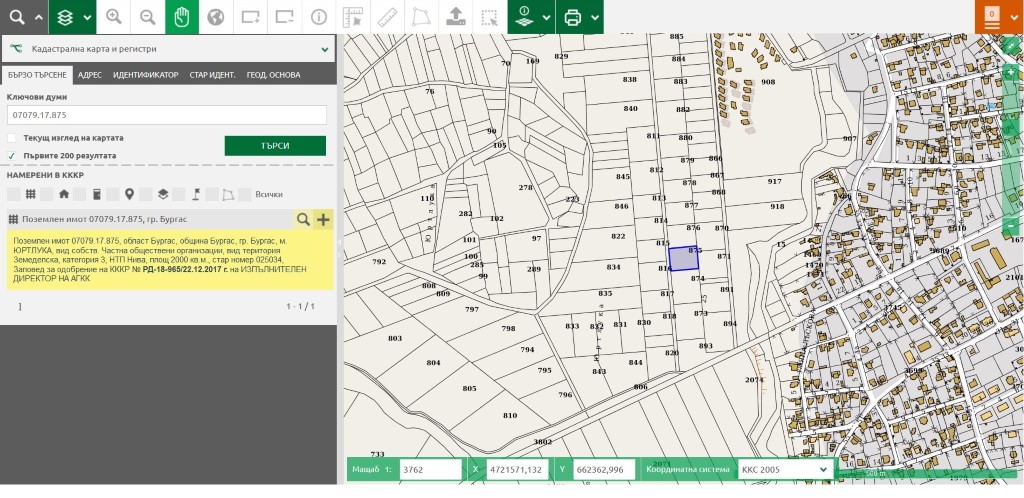Click the globe full extent icon

215,17
